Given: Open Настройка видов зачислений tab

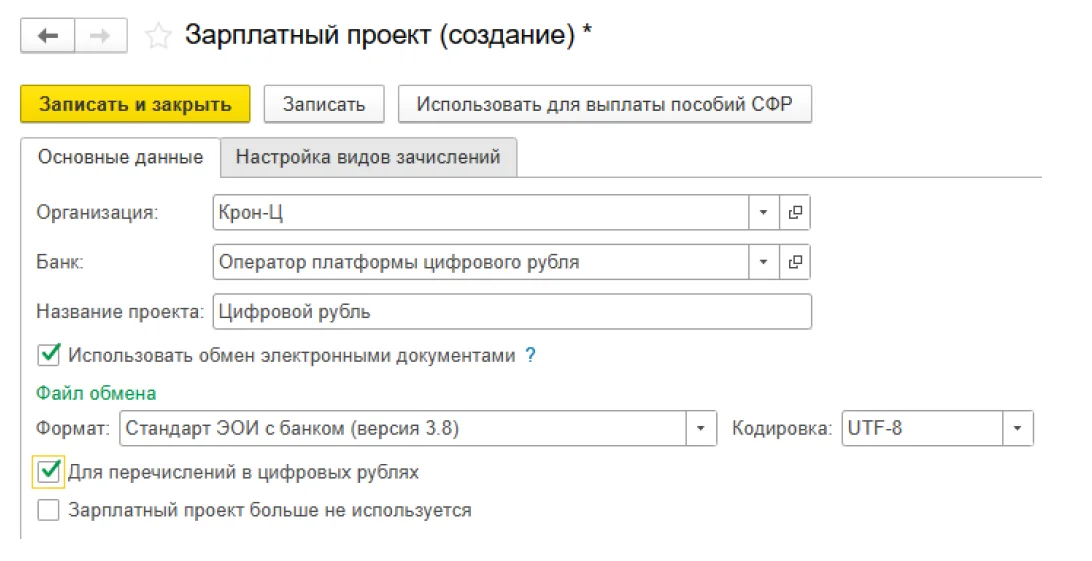Looking at the screenshot, I should (x=368, y=157).
